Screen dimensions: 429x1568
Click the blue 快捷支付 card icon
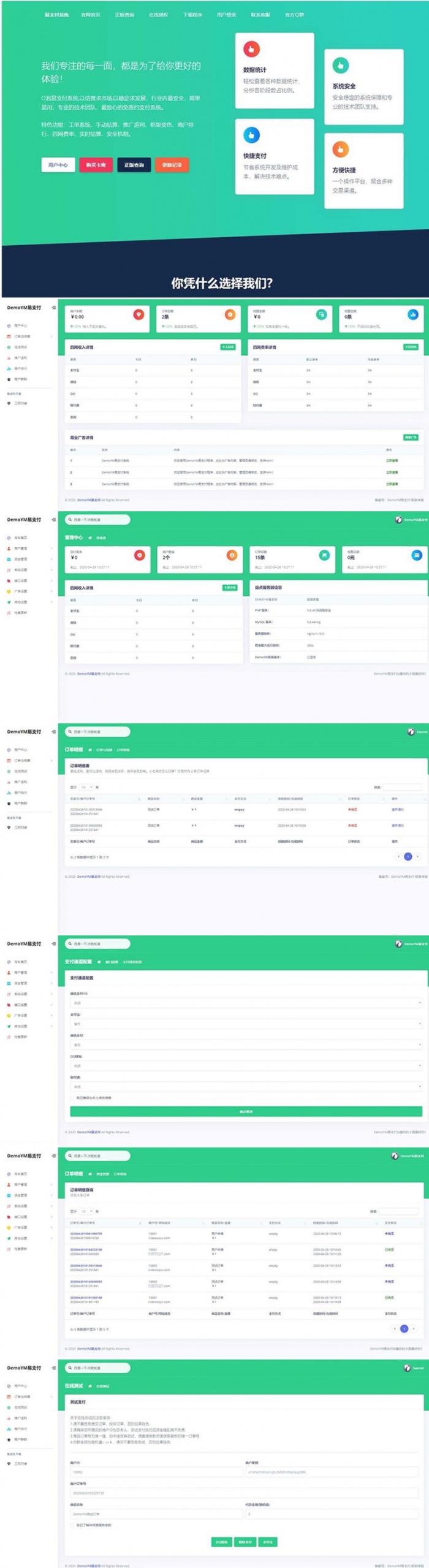pos(251,135)
